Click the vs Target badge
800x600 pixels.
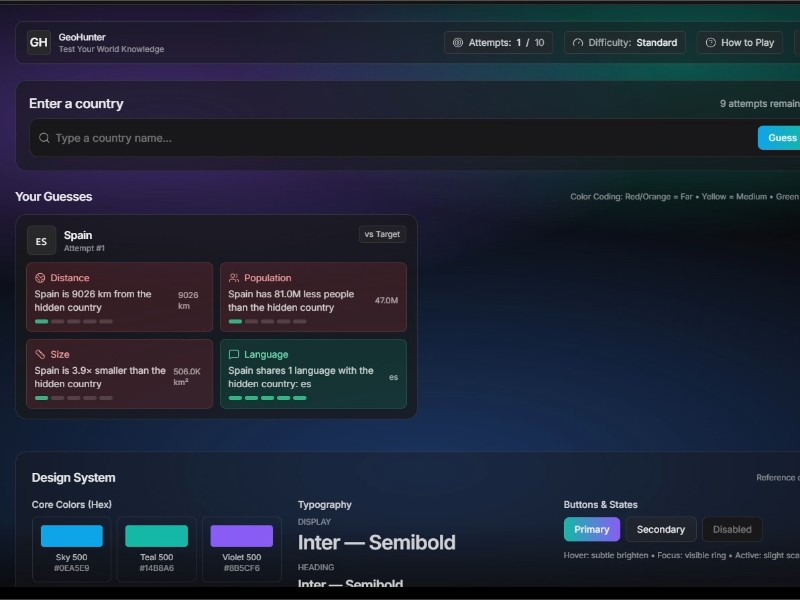pyautogui.click(x=382, y=234)
